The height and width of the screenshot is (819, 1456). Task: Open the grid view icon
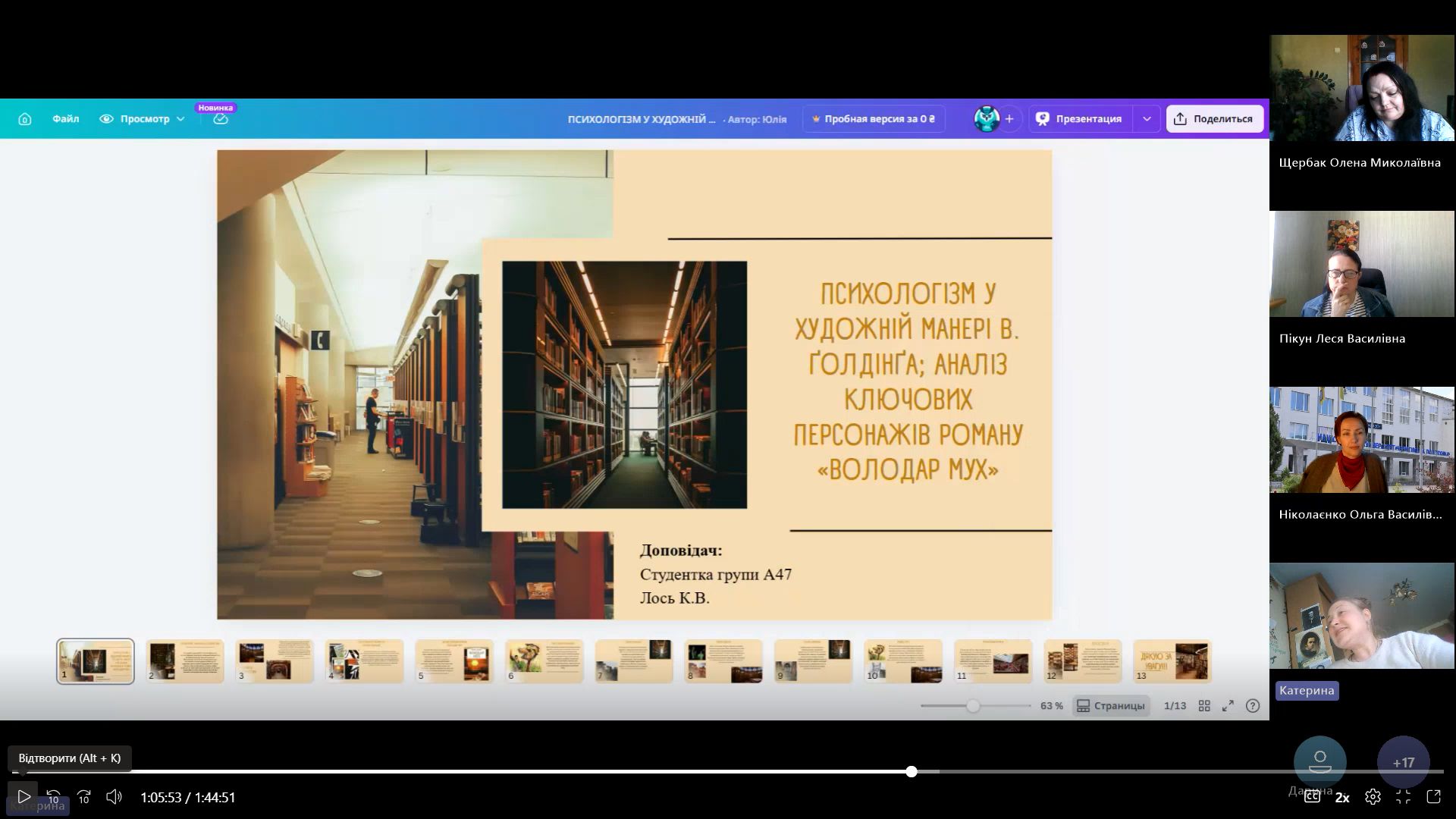[x=1204, y=706]
